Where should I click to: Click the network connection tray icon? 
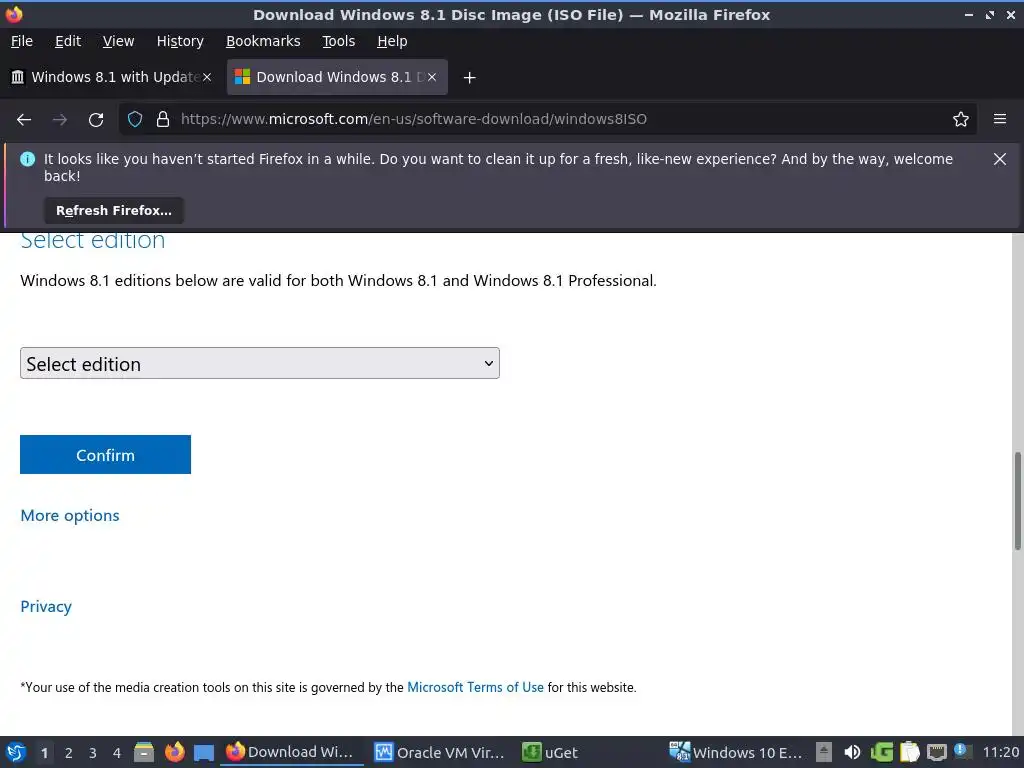pos(936,752)
